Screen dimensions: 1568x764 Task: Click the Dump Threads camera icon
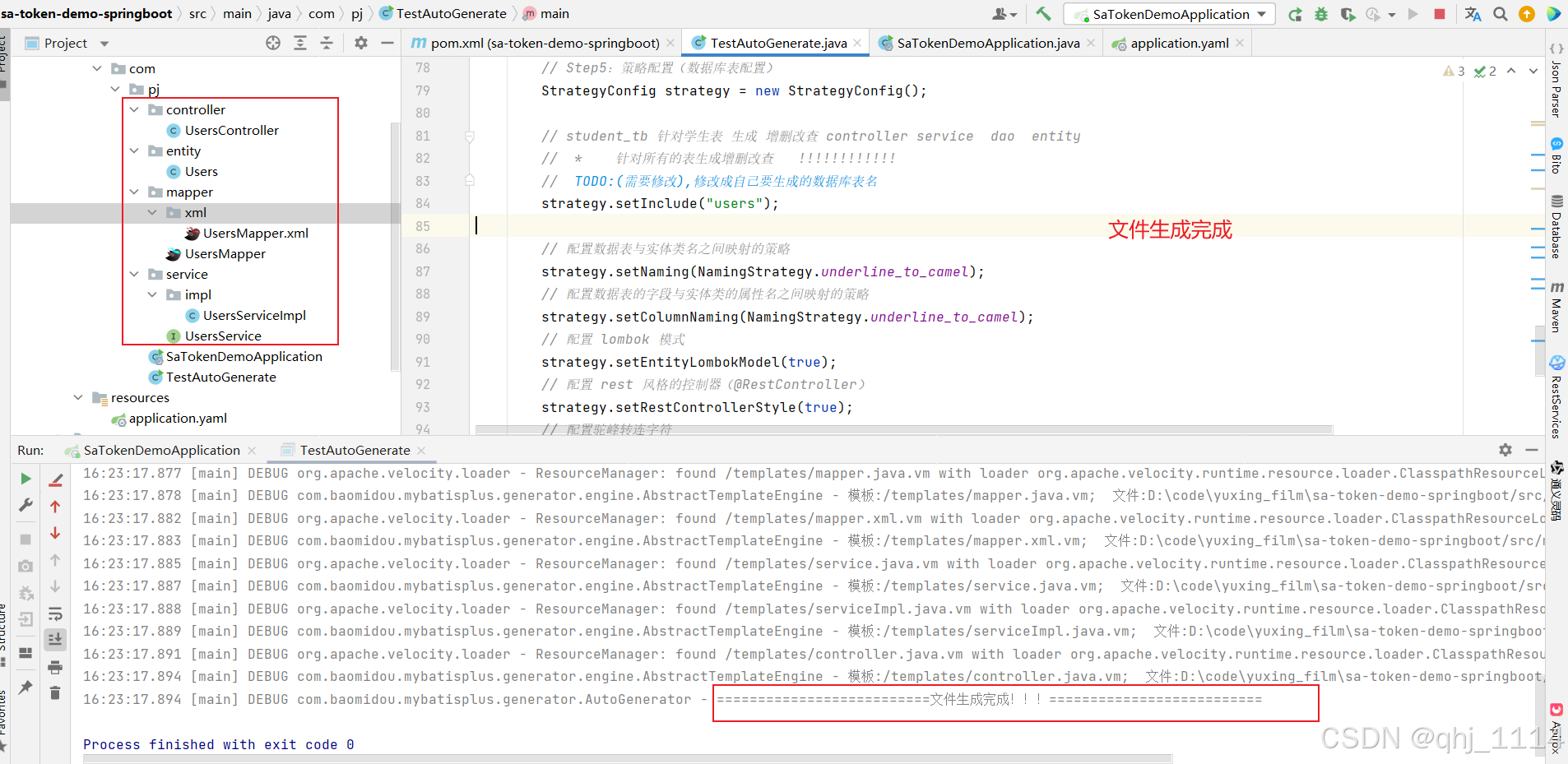(26, 566)
